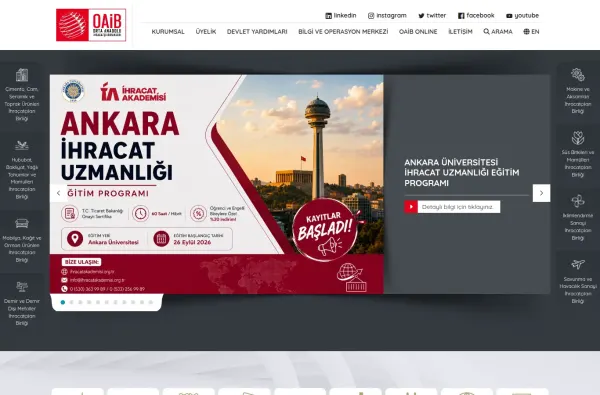Open the İLETİŞİM menu

460,32
